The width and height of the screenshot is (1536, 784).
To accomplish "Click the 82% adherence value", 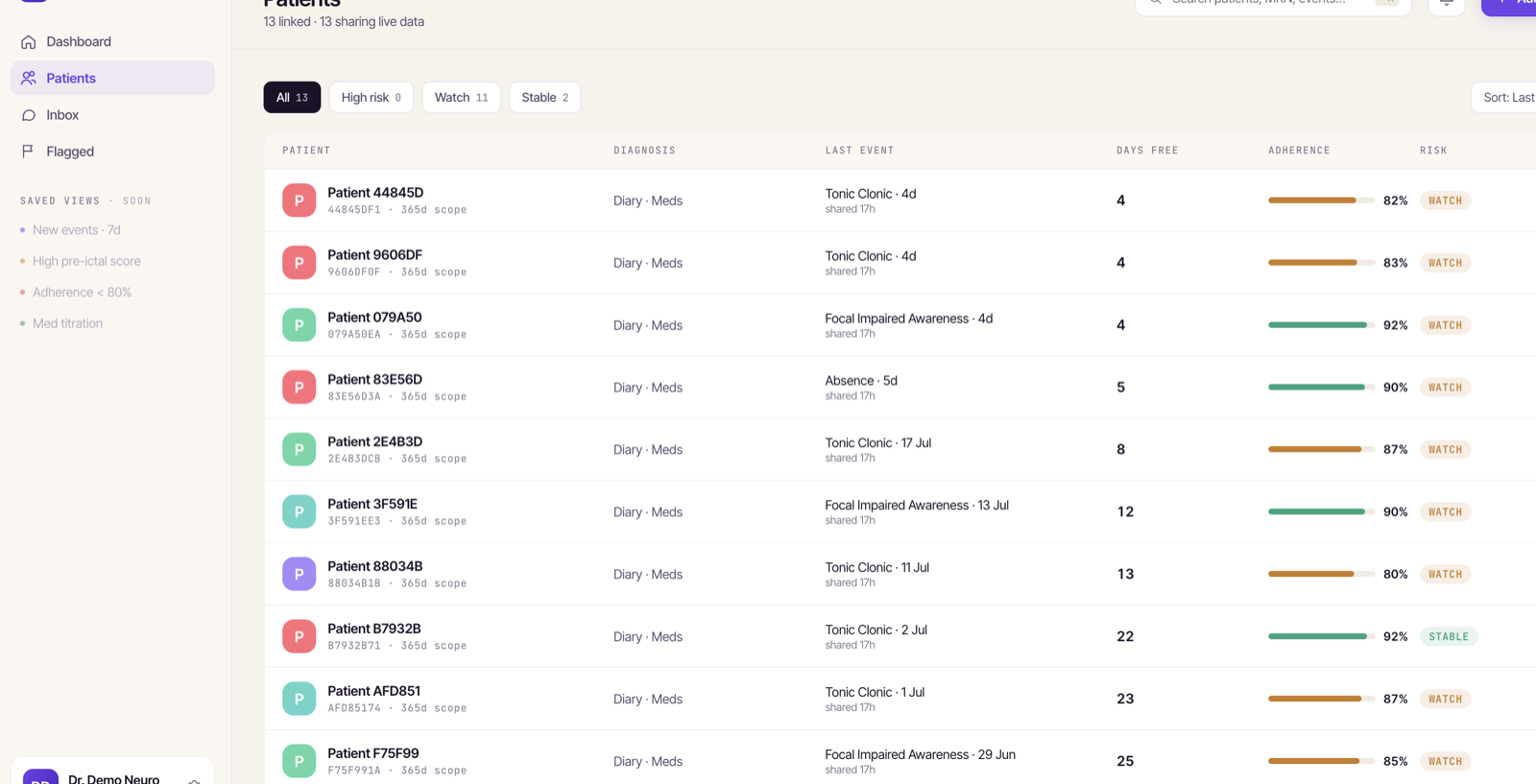I will coord(1395,201).
